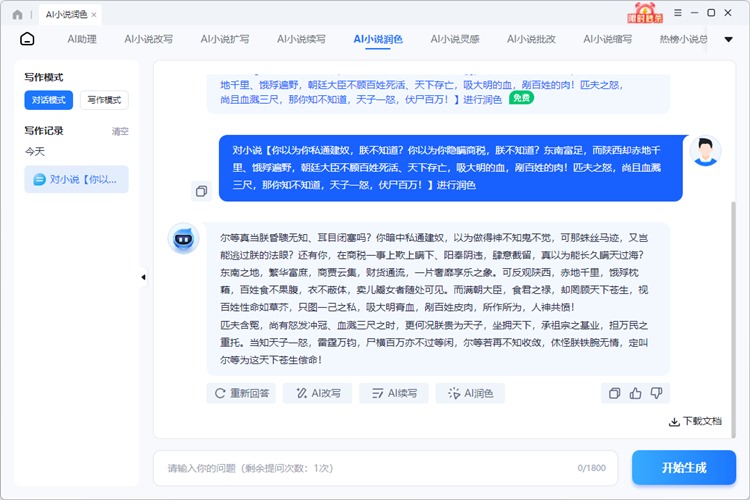This screenshot has width=750, height=500.
Task: Copy the user message with copy icon
Action: 201,191
